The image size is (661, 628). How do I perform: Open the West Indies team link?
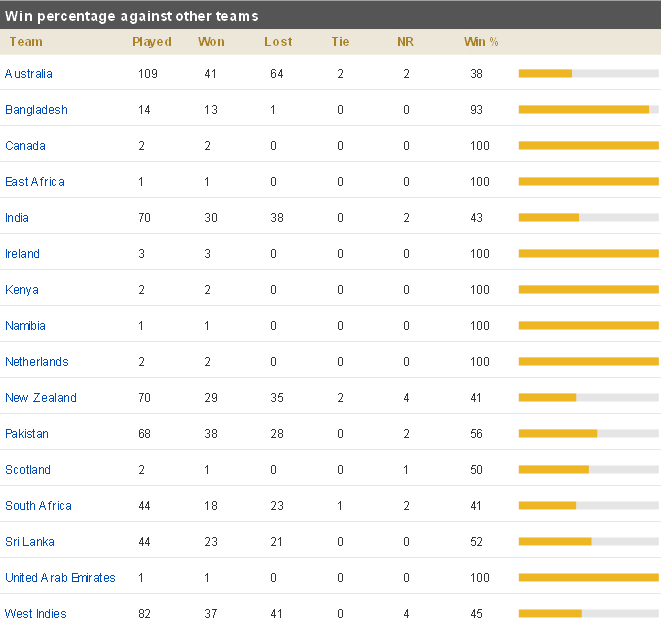click(x=36, y=614)
